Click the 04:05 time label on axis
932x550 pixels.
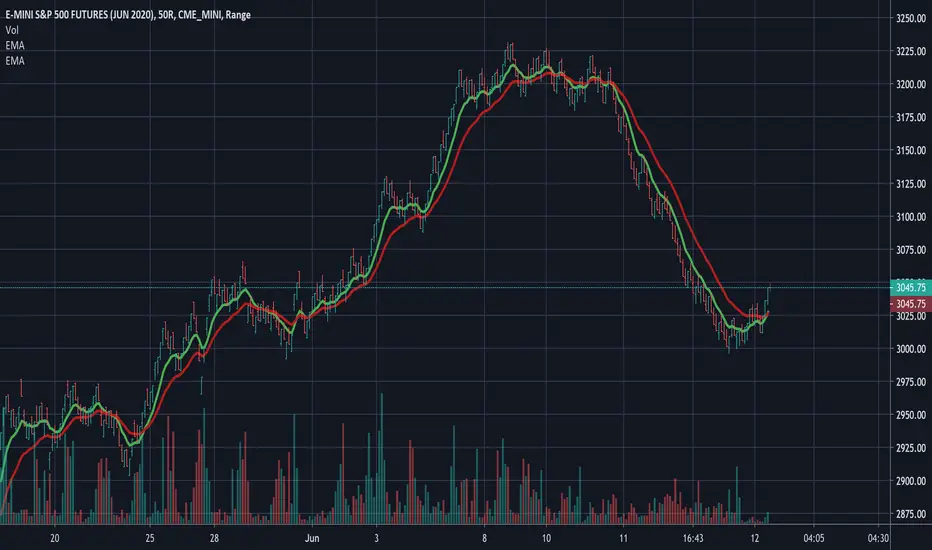(814, 538)
